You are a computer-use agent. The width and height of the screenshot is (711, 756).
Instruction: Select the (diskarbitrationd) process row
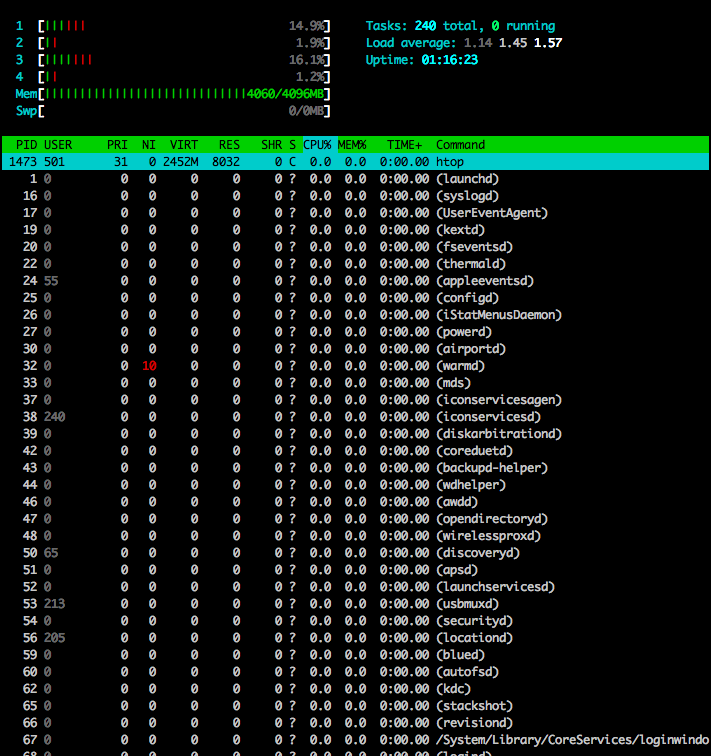click(355, 434)
